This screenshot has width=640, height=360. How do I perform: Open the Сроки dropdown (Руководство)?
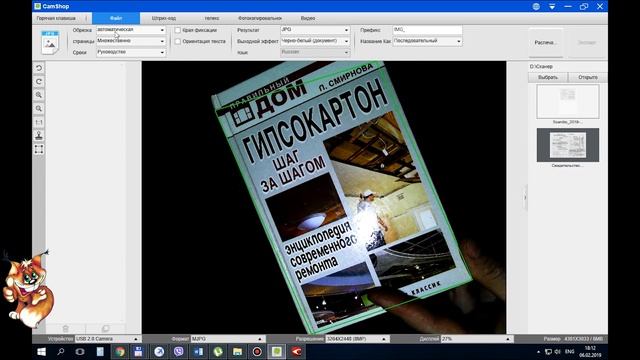131,52
